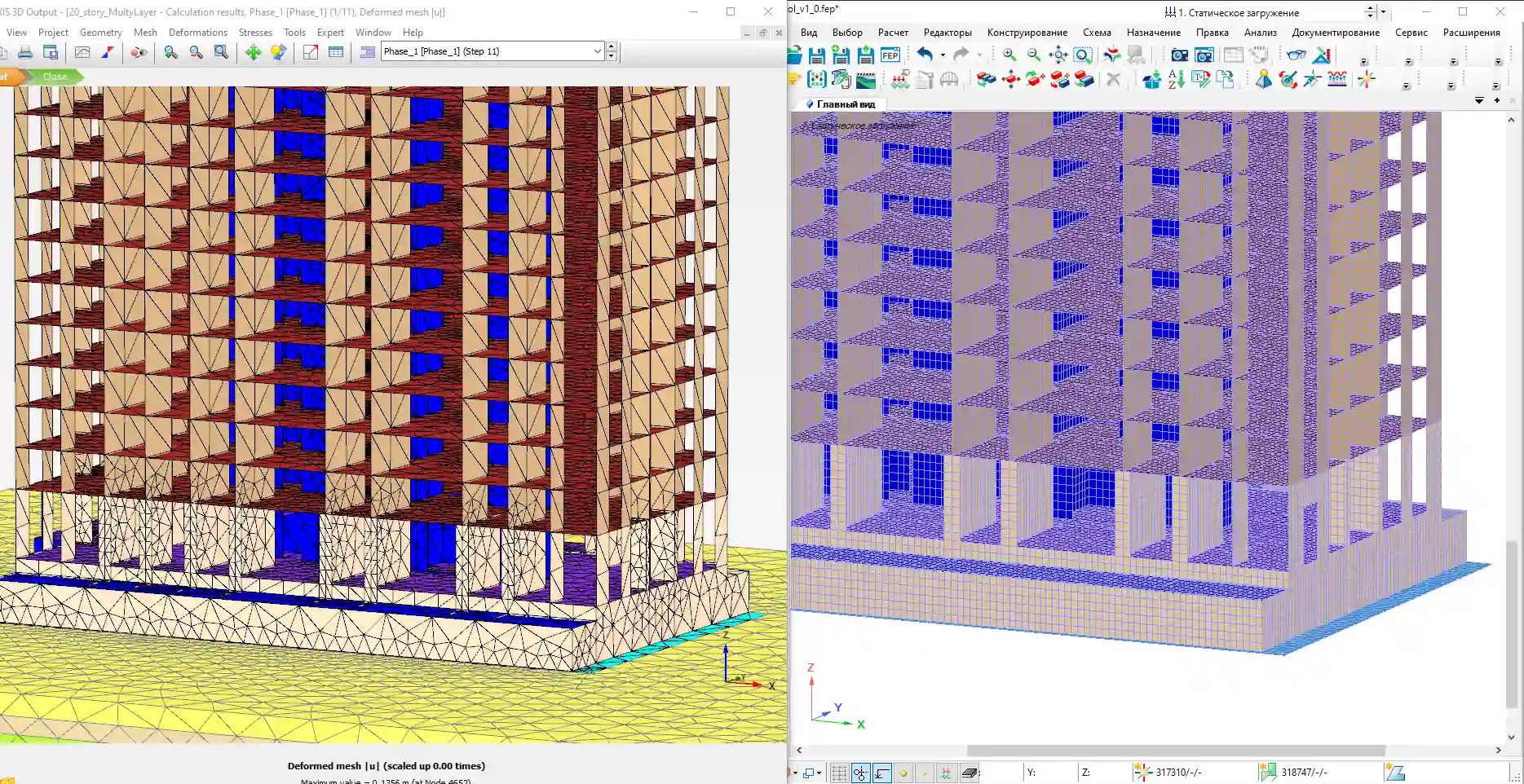Click the FEP file icon
The height and width of the screenshot is (784, 1524).
coord(890,55)
